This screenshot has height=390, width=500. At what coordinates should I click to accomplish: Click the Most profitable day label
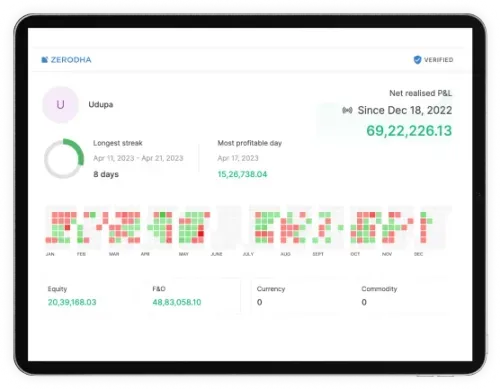point(250,143)
